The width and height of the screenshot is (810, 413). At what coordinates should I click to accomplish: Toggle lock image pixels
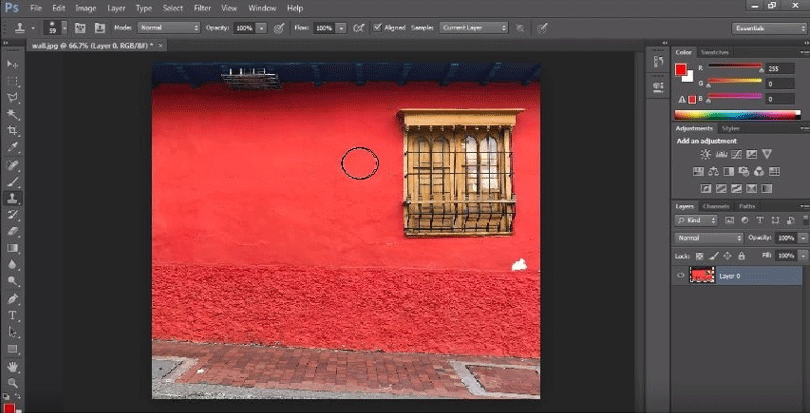(713, 255)
